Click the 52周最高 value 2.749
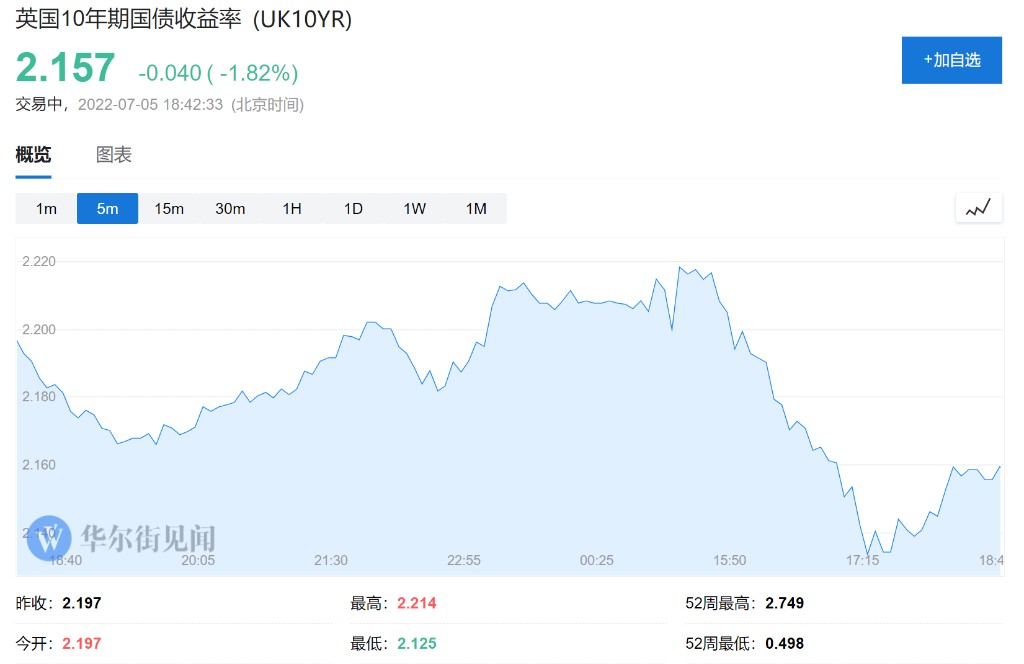The image size is (1024, 664). click(784, 603)
